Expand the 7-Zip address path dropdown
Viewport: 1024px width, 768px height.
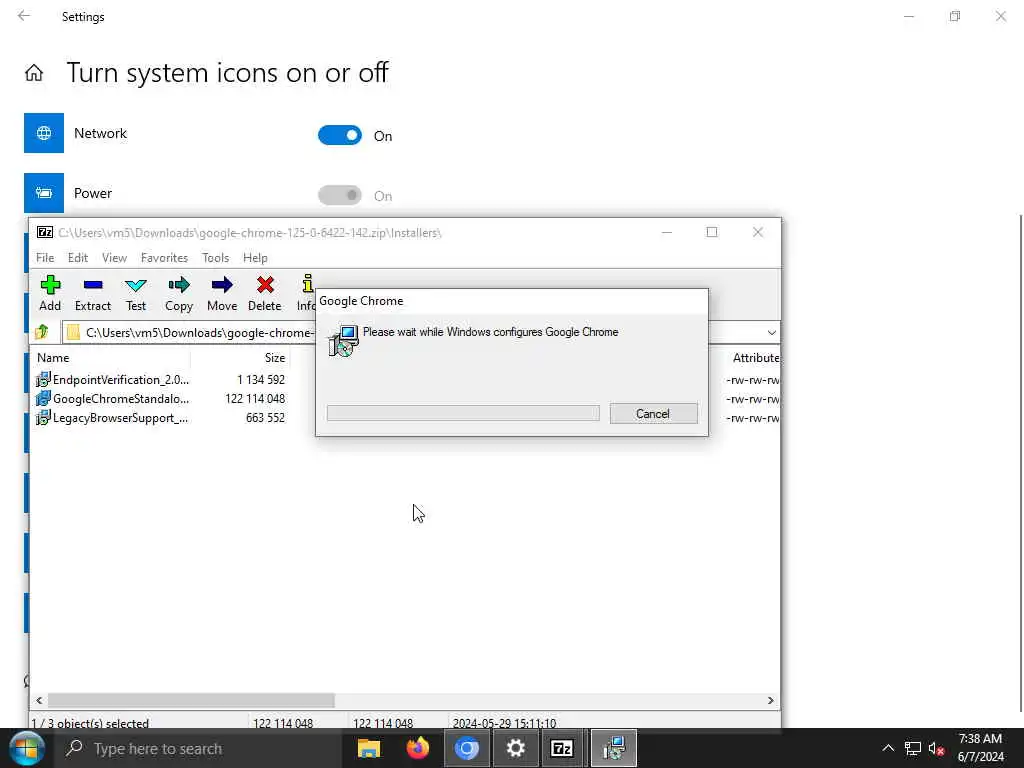(771, 333)
